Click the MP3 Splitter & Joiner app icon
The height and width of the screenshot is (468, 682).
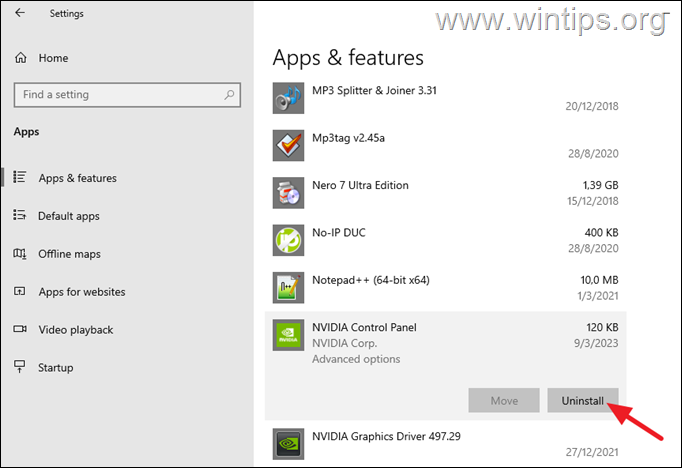tap(288, 98)
